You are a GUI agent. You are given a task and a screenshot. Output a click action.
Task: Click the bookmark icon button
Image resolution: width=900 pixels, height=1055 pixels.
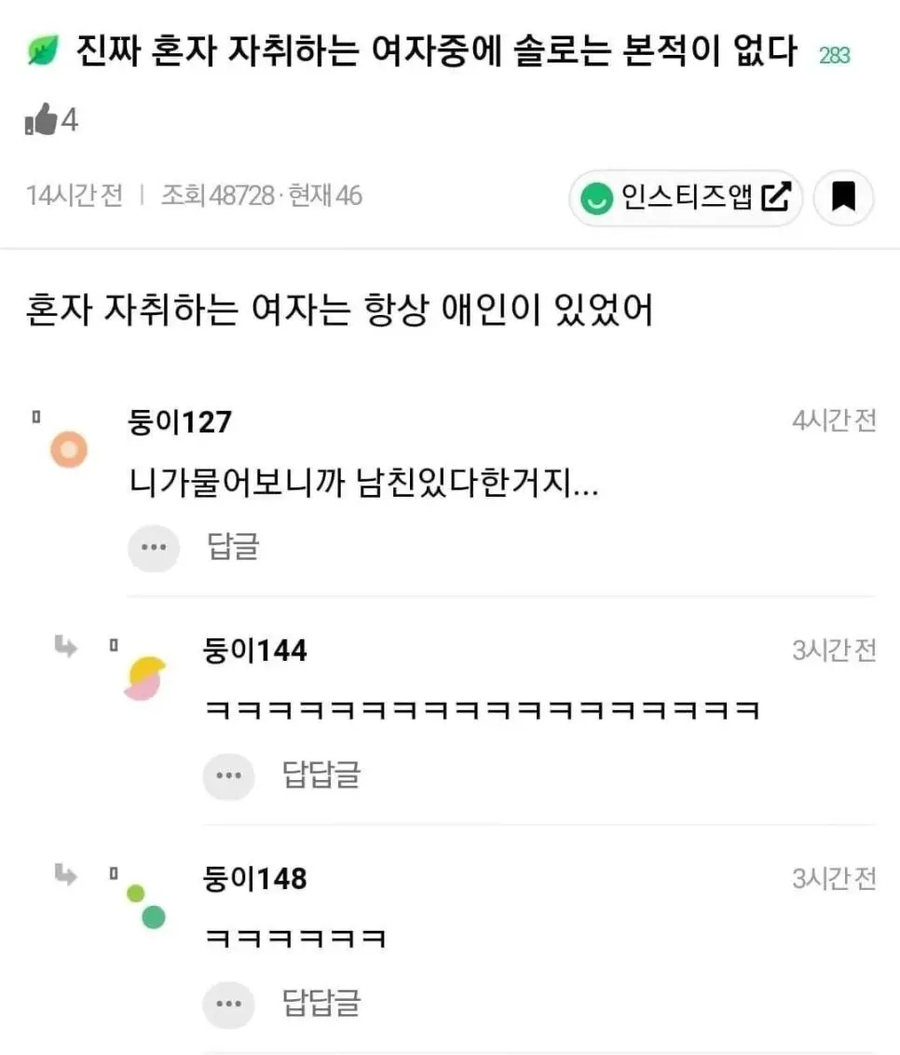[x=844, y=198]
